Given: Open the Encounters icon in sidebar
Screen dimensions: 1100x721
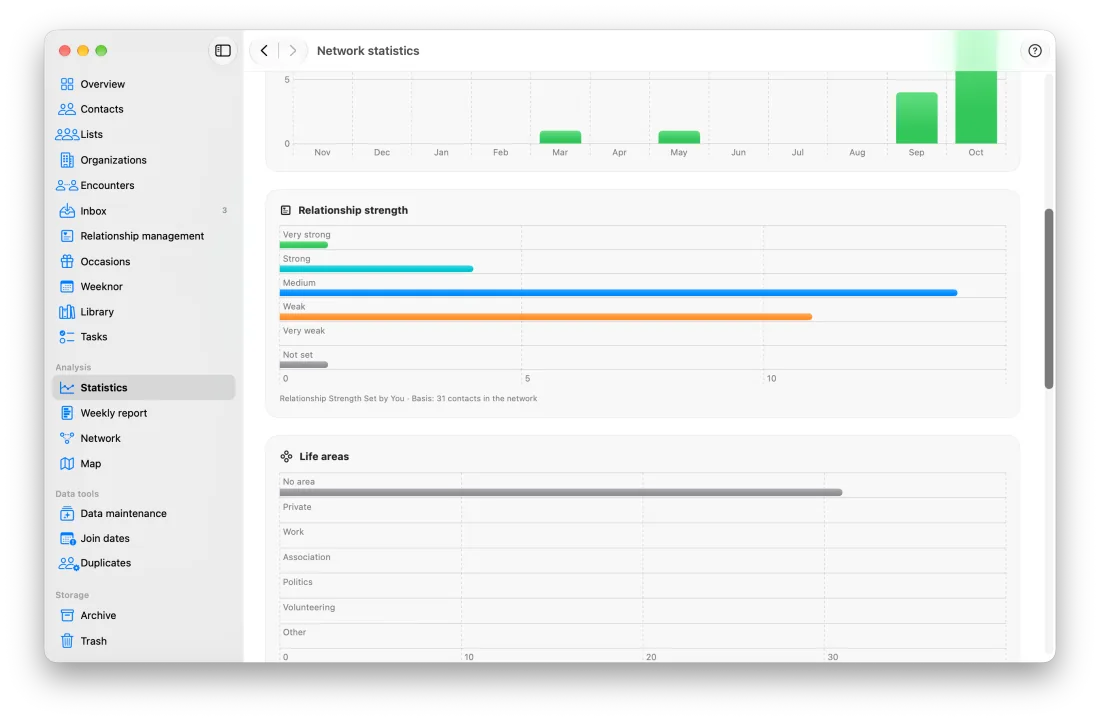Looking at the screenshot, I should pyautogui.click(x=67, y=185).
